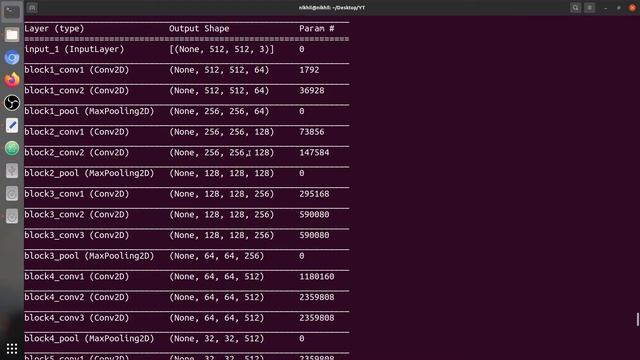Click 'block4_conv3 (Conv2D)' layer name
Image resolution: width=640 pixels, height=360 pixels.
click(77, 318)
